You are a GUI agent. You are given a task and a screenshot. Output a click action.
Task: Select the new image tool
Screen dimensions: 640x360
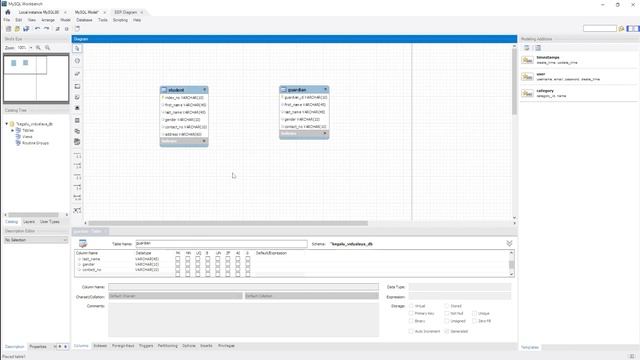[x=77, y=108]
